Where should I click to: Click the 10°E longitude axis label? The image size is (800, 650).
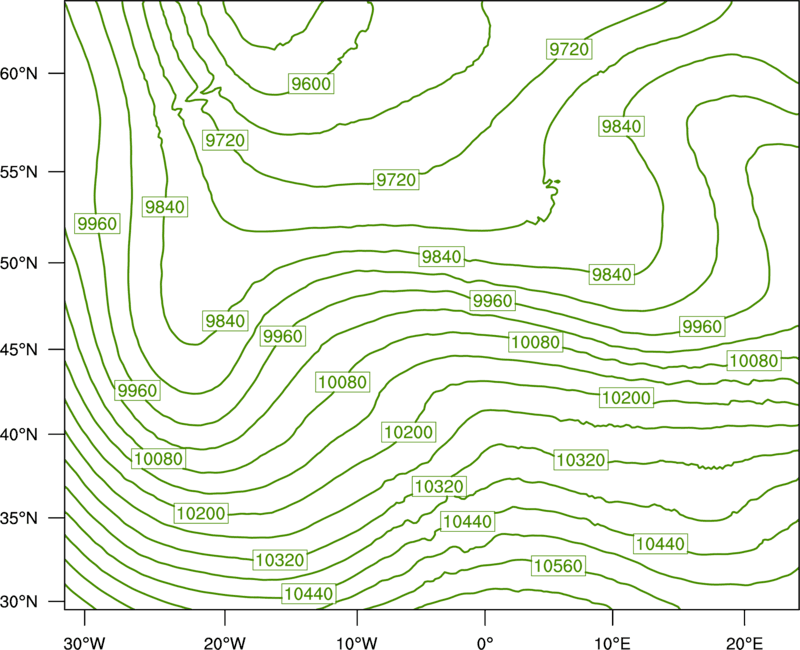(612, 643)
